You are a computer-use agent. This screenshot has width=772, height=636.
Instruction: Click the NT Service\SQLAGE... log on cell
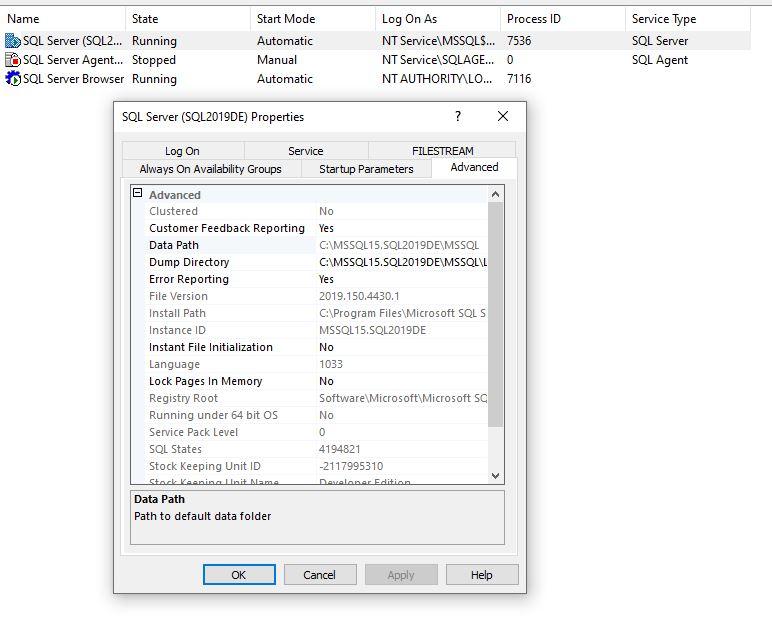[x=438, y=60]
